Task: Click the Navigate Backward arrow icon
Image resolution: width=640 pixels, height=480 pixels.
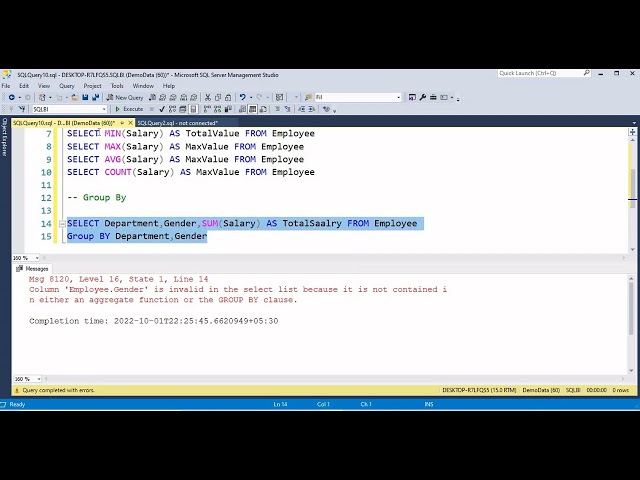Action: (x=12, y=98)
